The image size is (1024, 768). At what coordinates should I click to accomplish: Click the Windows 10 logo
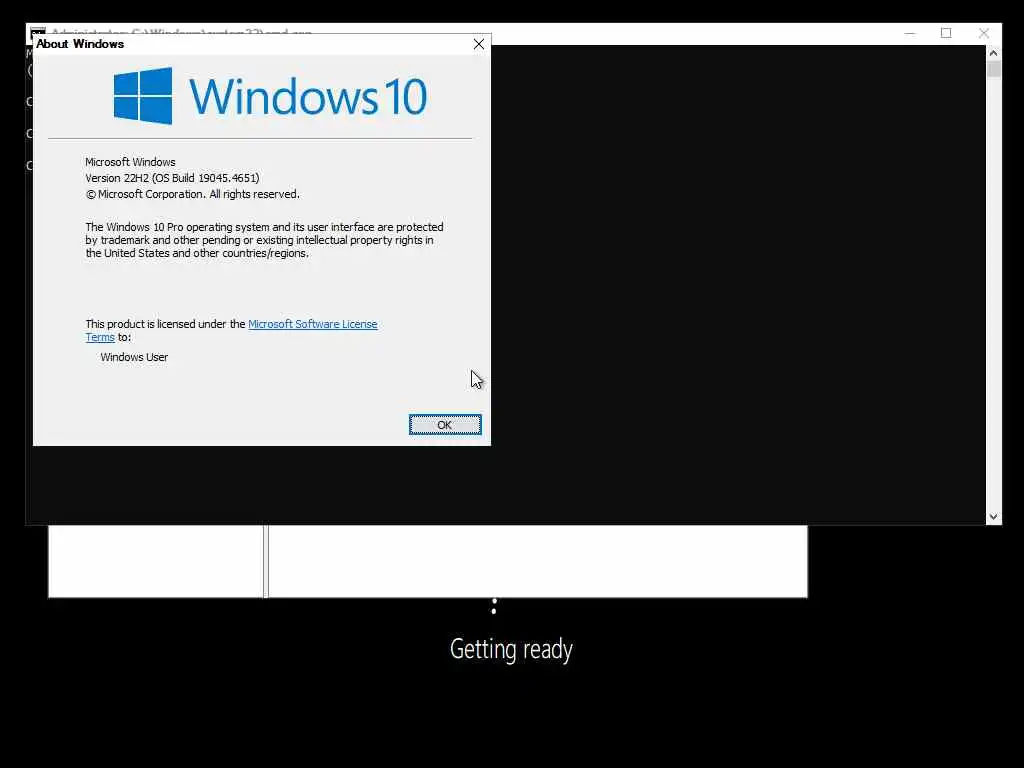click(270, 96)
